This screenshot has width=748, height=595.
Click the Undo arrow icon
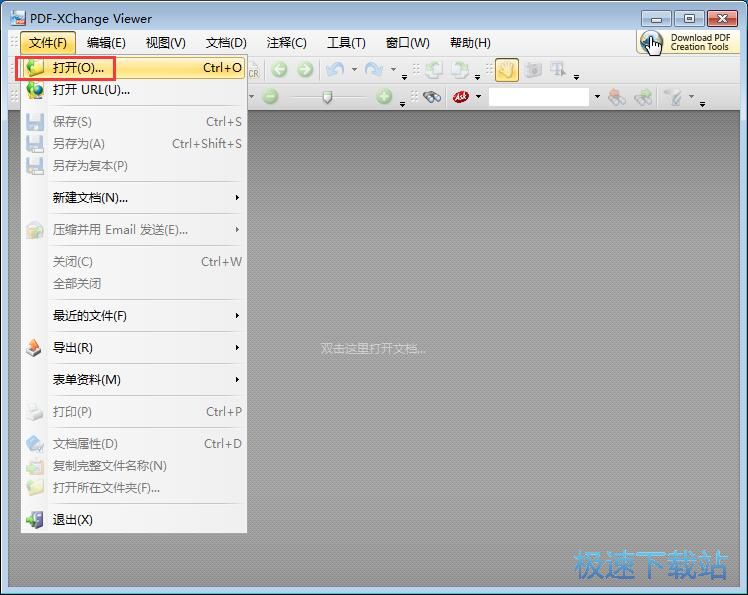[335, 70]
